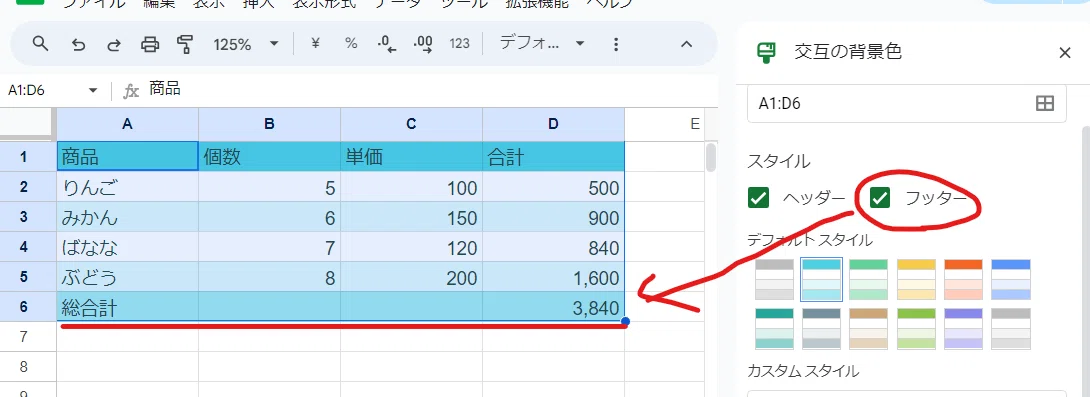Select the orange default style swatch
The height and width of the screenshot is (397, 1090).
(x=963, y=279)
